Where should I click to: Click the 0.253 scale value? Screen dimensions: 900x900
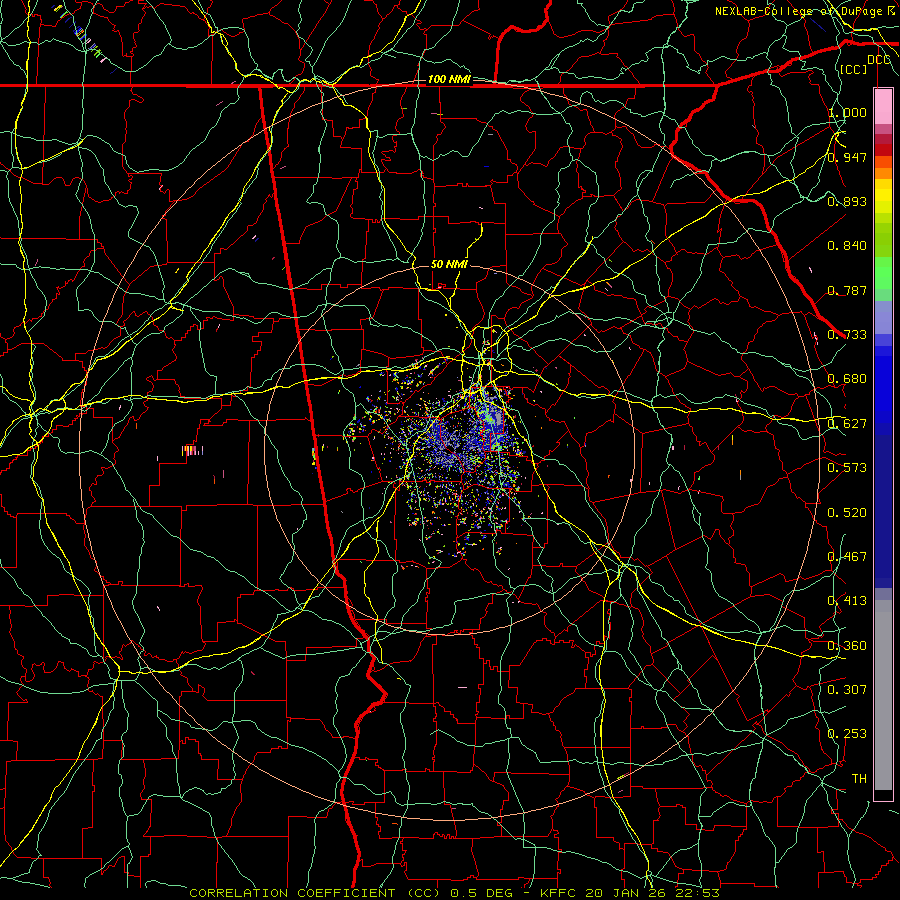pos(847,734)
